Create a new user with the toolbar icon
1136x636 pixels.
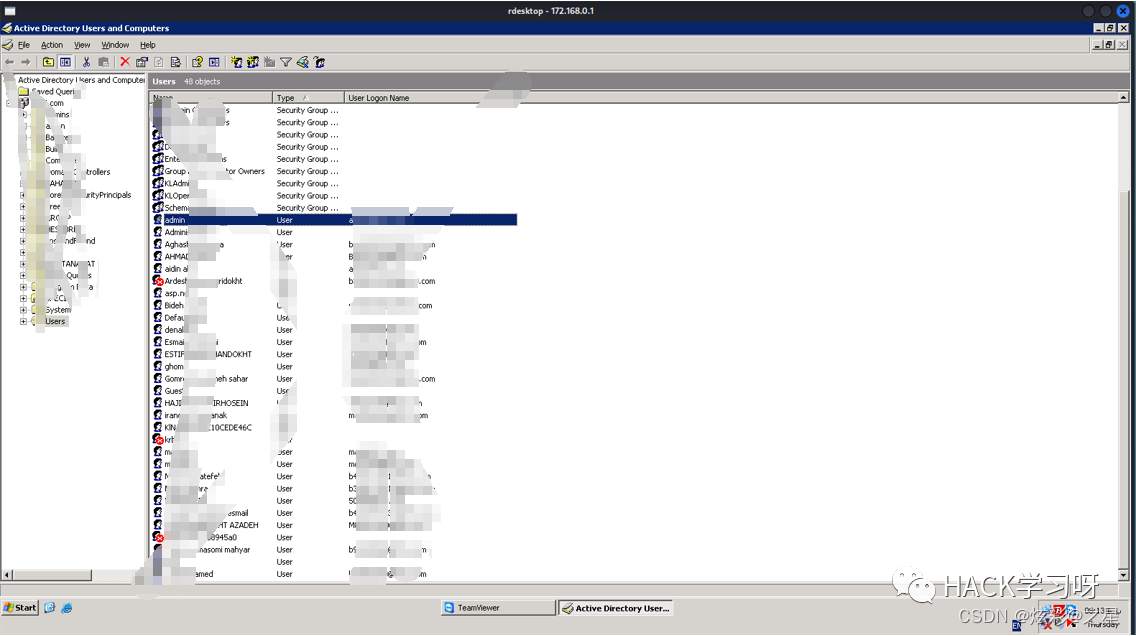point(236,62)
